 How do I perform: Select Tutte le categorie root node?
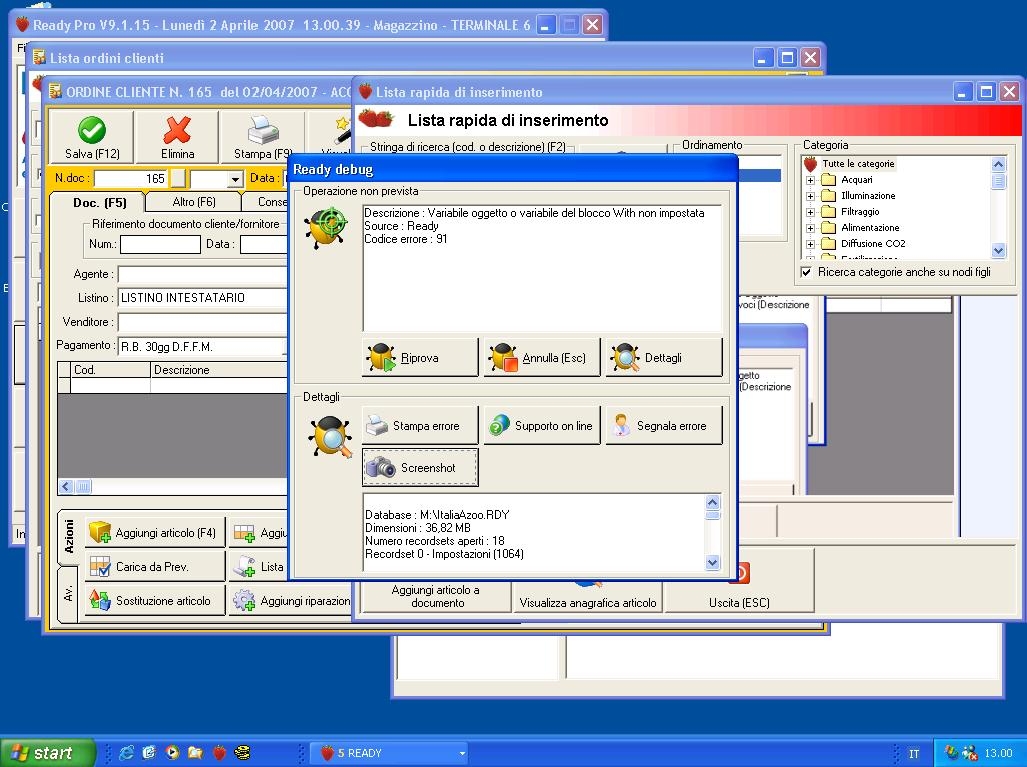[858, 164]
